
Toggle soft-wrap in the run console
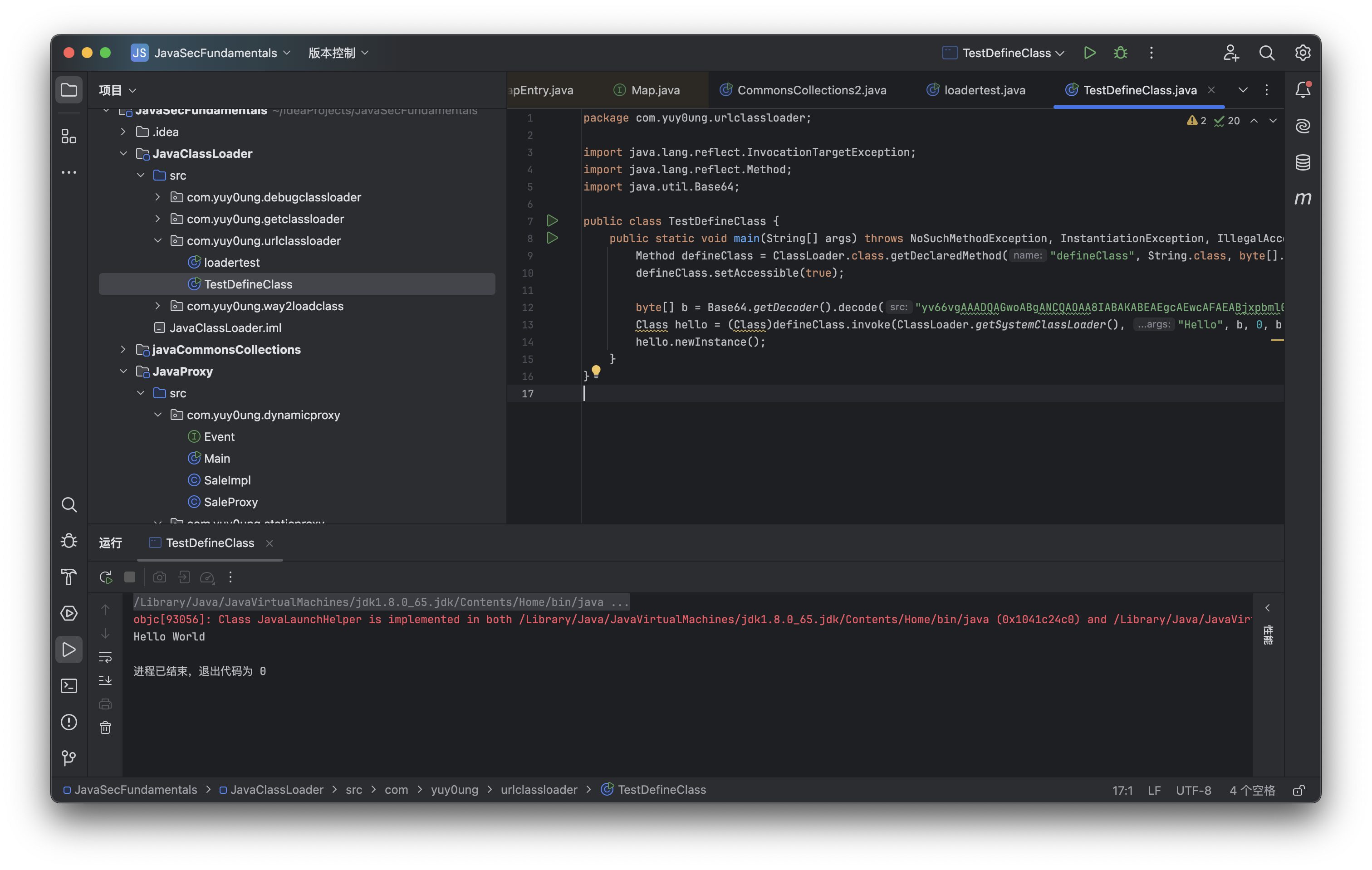click(105, 657)
